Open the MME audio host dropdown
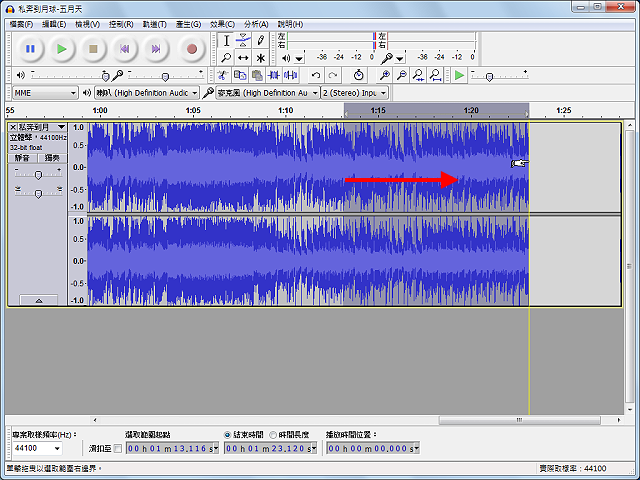Image resolution: width=640 pixels, height=480 pixels. click(45, 93)
